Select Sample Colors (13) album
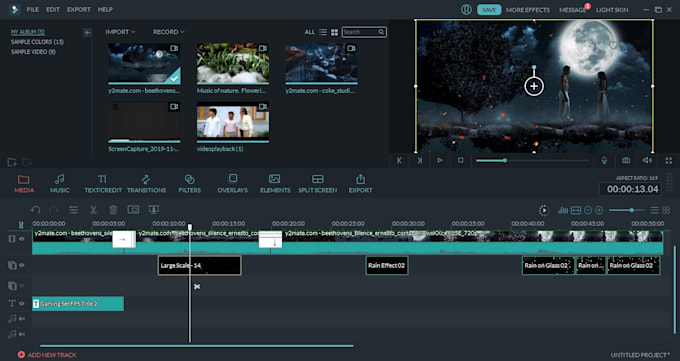Viewport: 680px width, 361px height. pyautogui.click(x=37, y=42)
